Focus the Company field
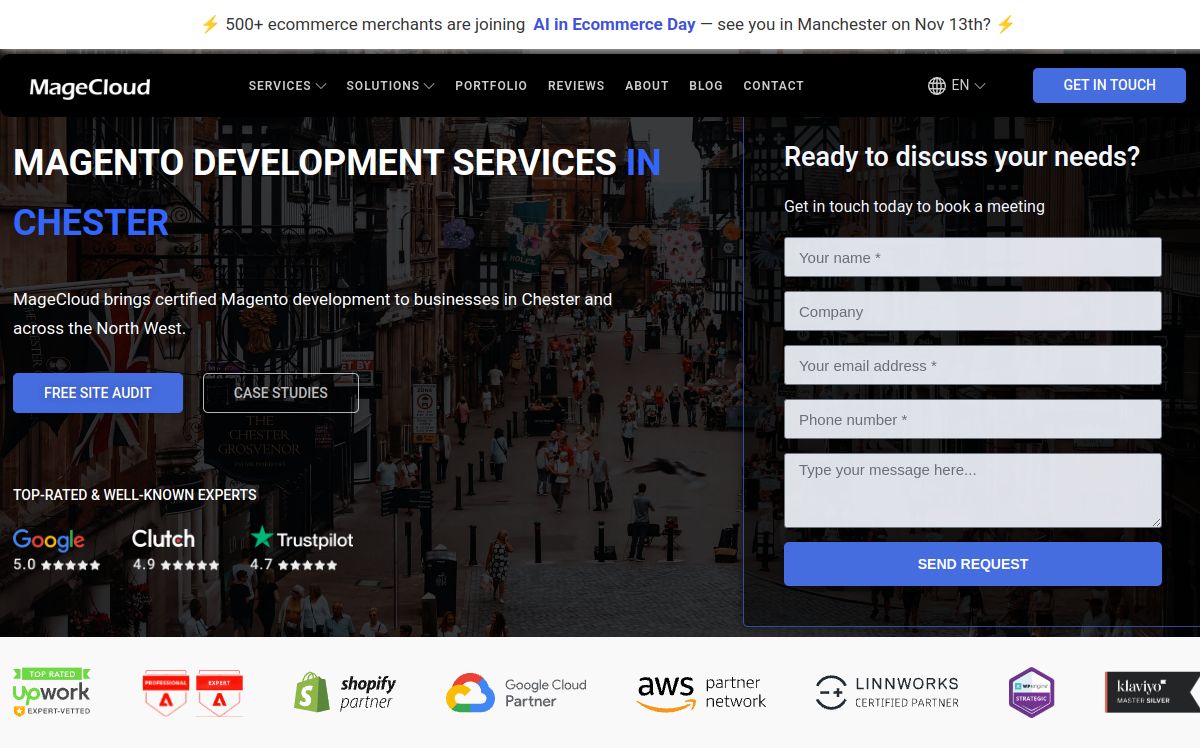The height and width of the screenshot is (750, 1200). [x=973, y=311]
